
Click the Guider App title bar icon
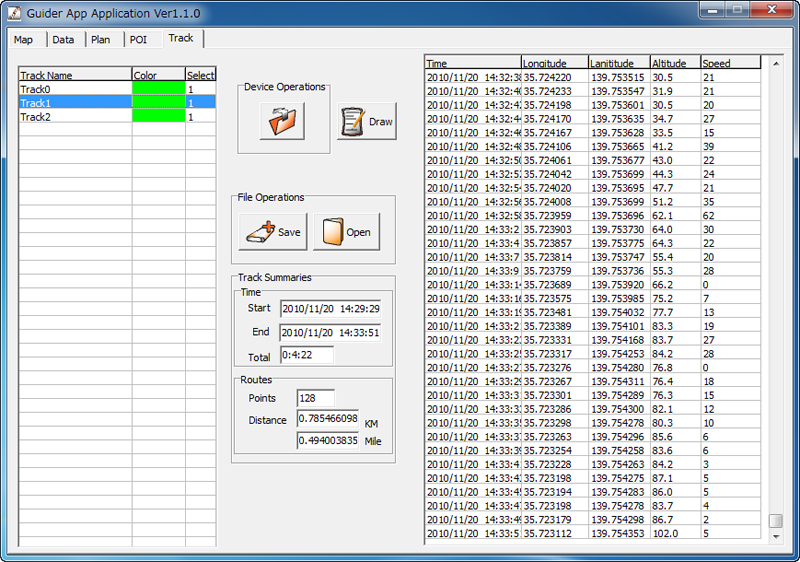[x=12, y=9]
